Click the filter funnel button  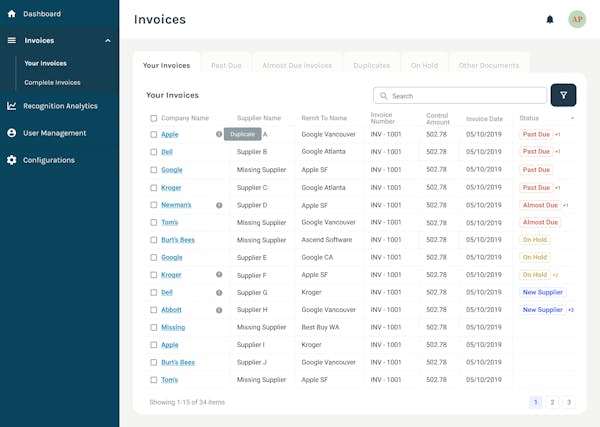[x=563, y=95]
